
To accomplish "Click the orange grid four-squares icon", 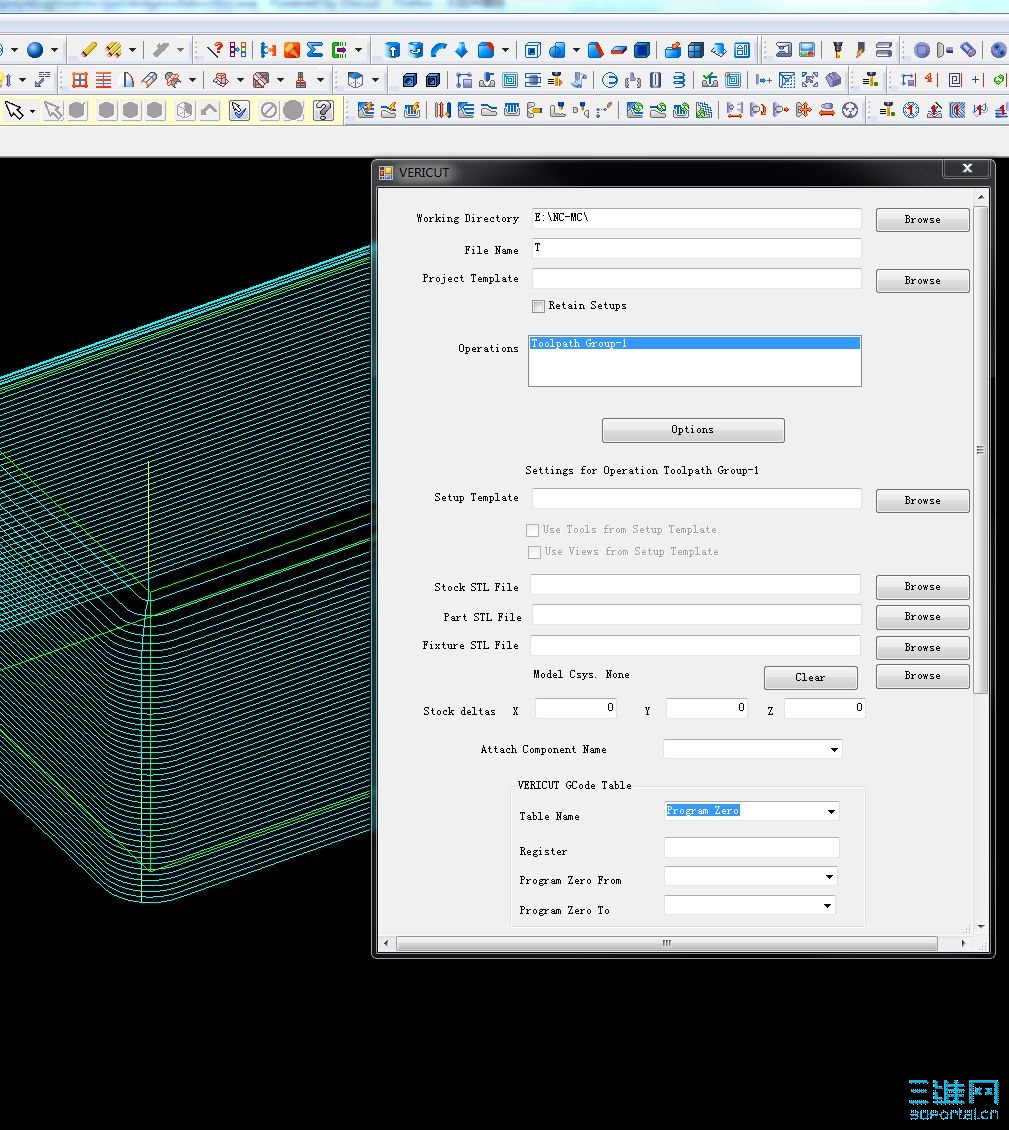I will pos(80,80).
